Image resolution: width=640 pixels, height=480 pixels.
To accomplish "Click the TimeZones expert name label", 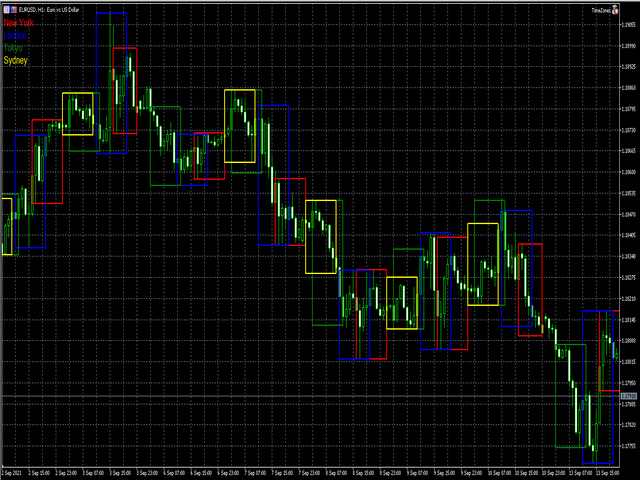I will (x=601, y=10).
